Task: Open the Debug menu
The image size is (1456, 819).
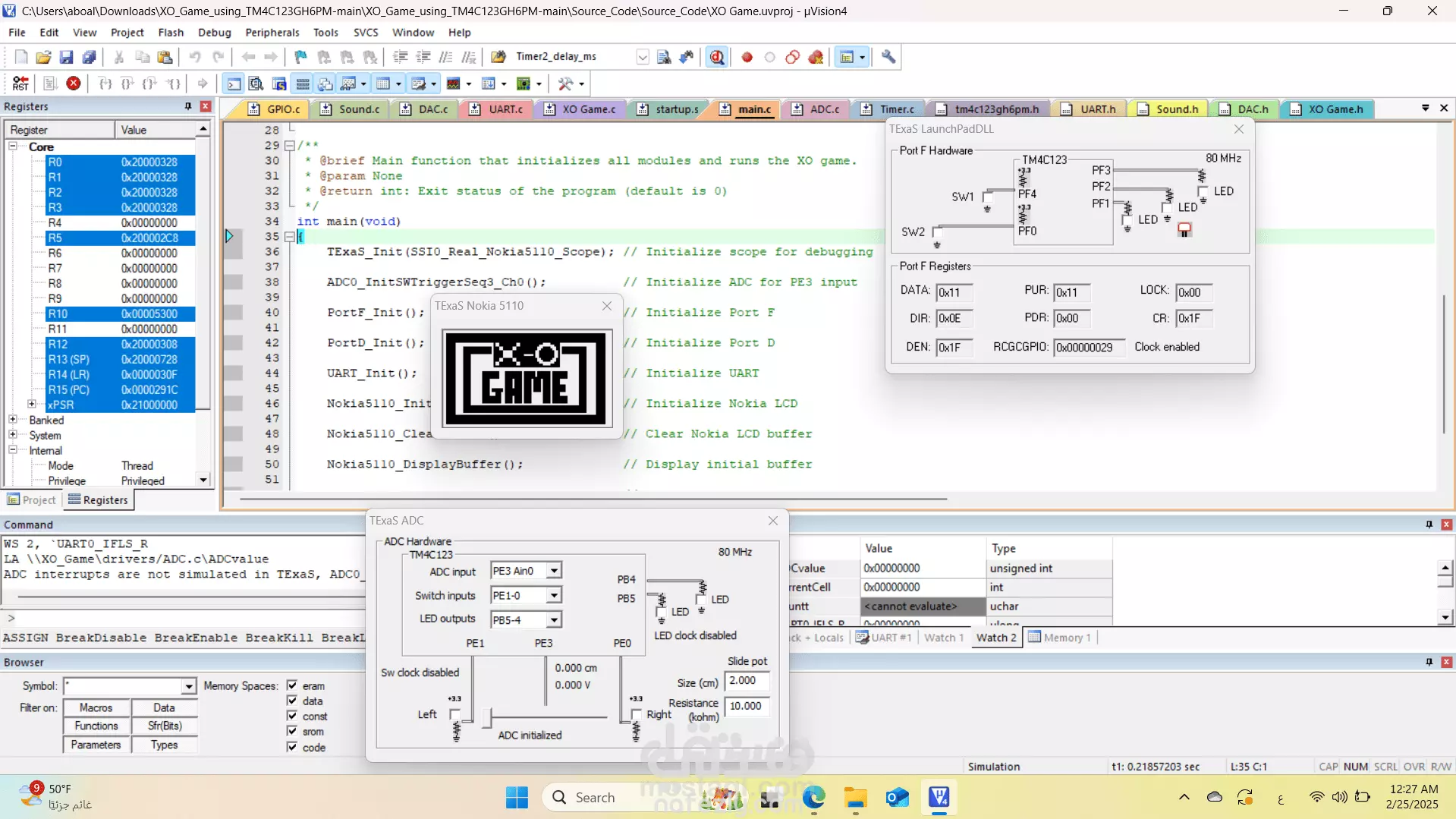Action: pos(215,33)
